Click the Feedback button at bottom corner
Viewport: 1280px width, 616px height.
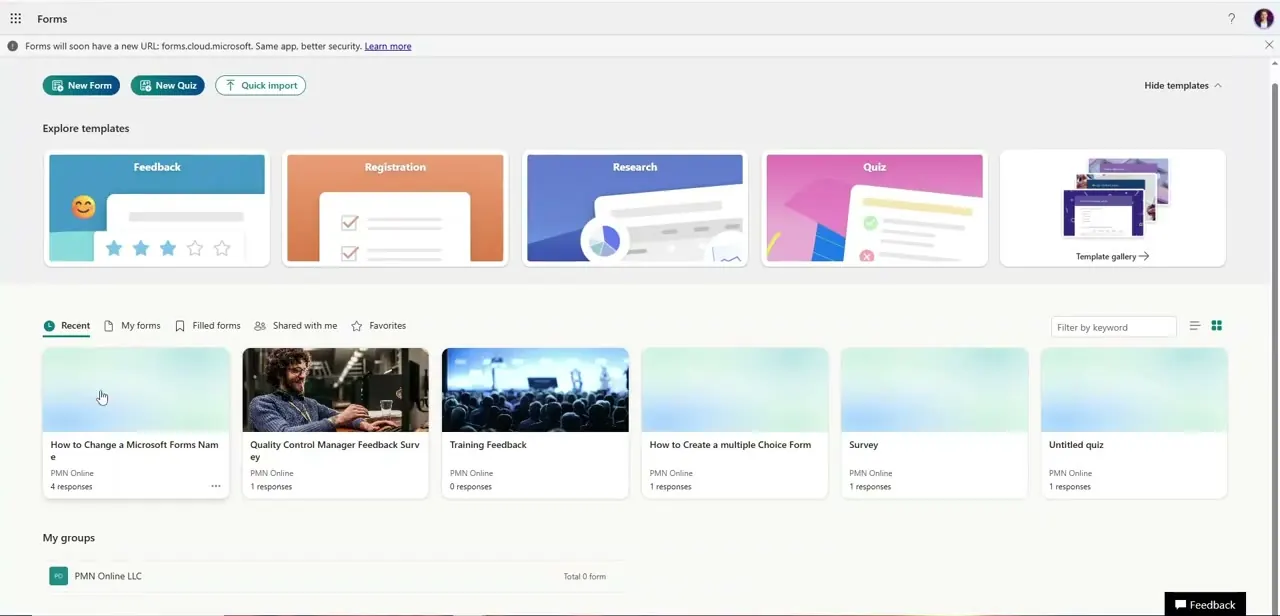pos(1205,604)
